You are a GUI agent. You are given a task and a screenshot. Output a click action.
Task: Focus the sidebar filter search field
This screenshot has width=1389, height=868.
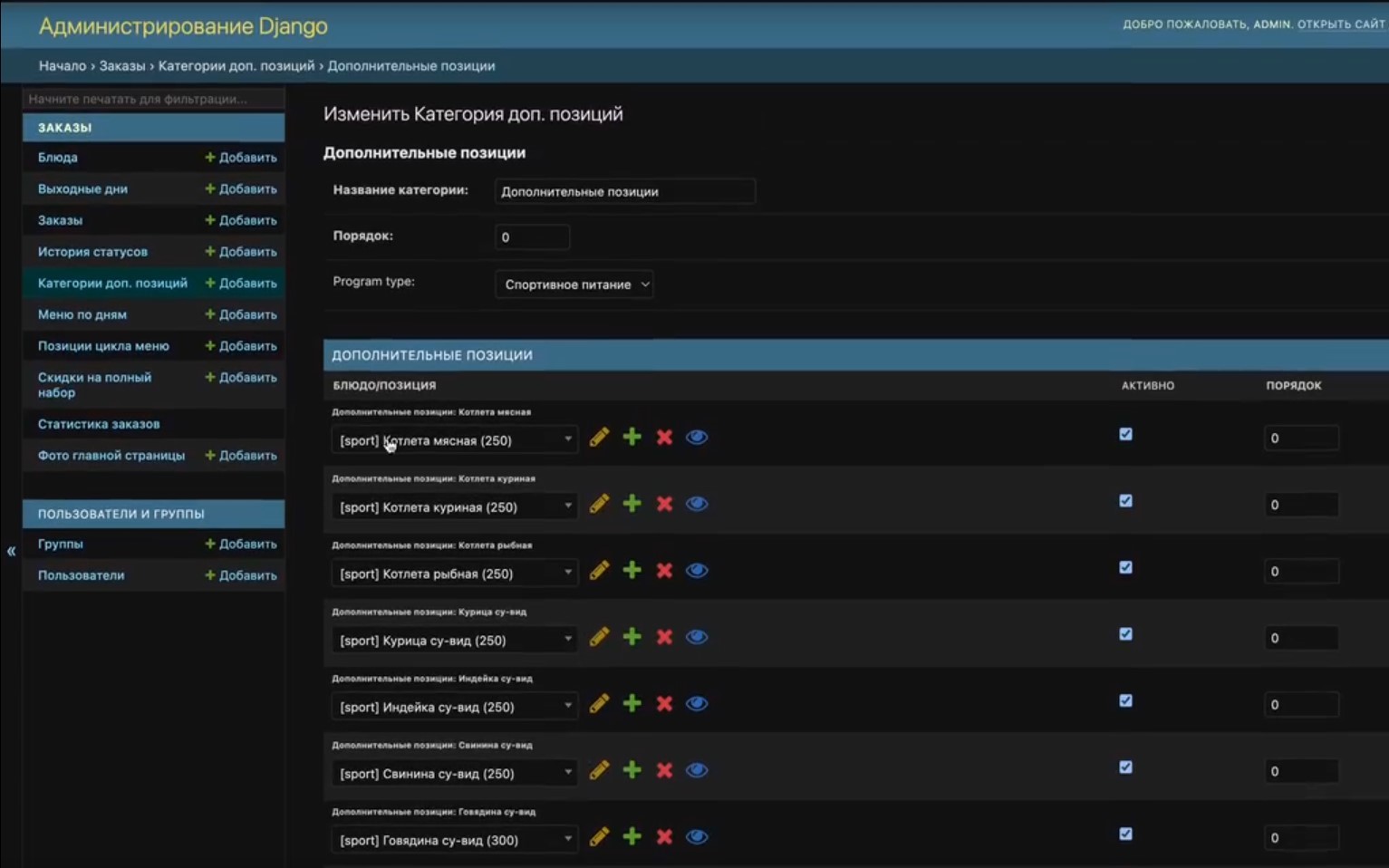pos(154,99)
